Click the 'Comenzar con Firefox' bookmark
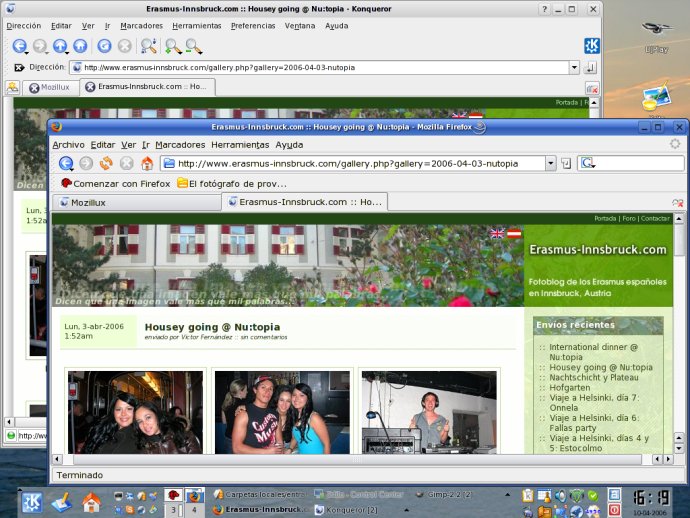The image size is (690, 518). pyautogui.click(x=115, y=184)
